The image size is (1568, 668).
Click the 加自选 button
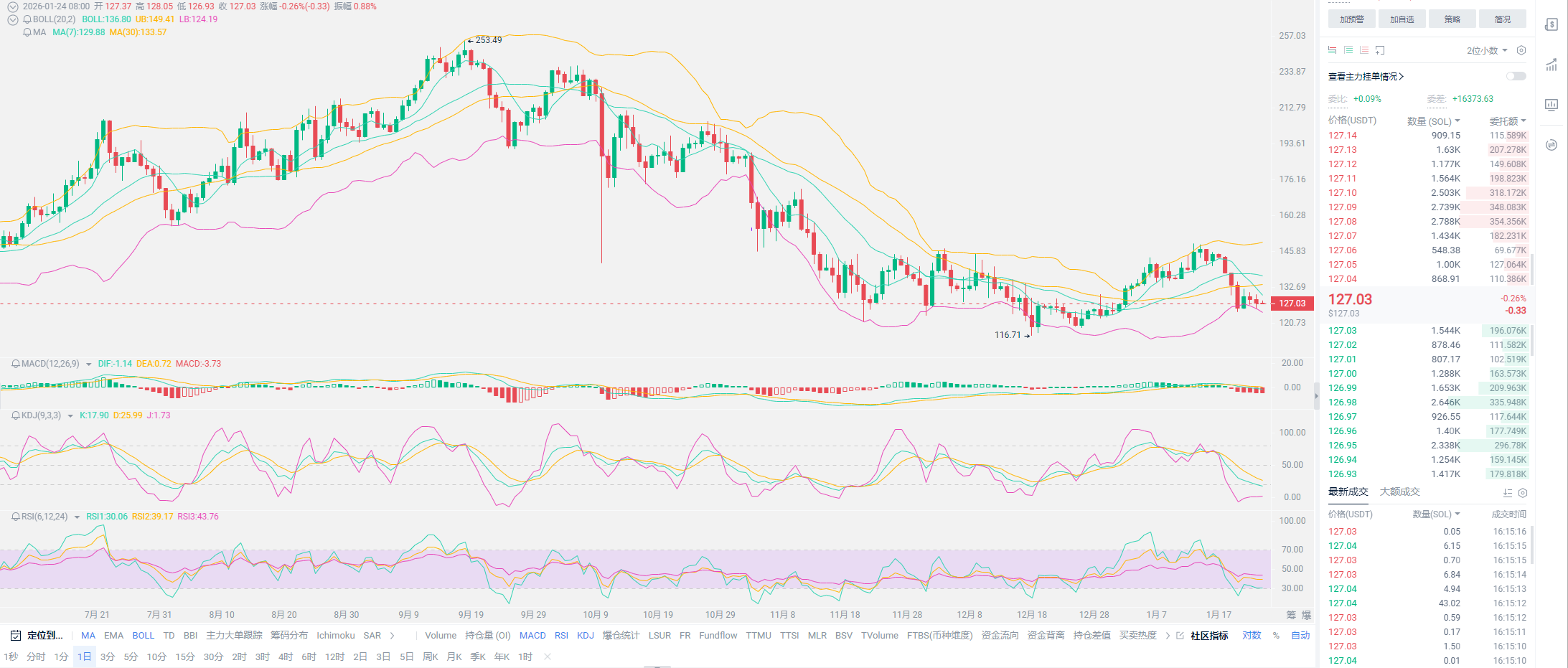1402,19
